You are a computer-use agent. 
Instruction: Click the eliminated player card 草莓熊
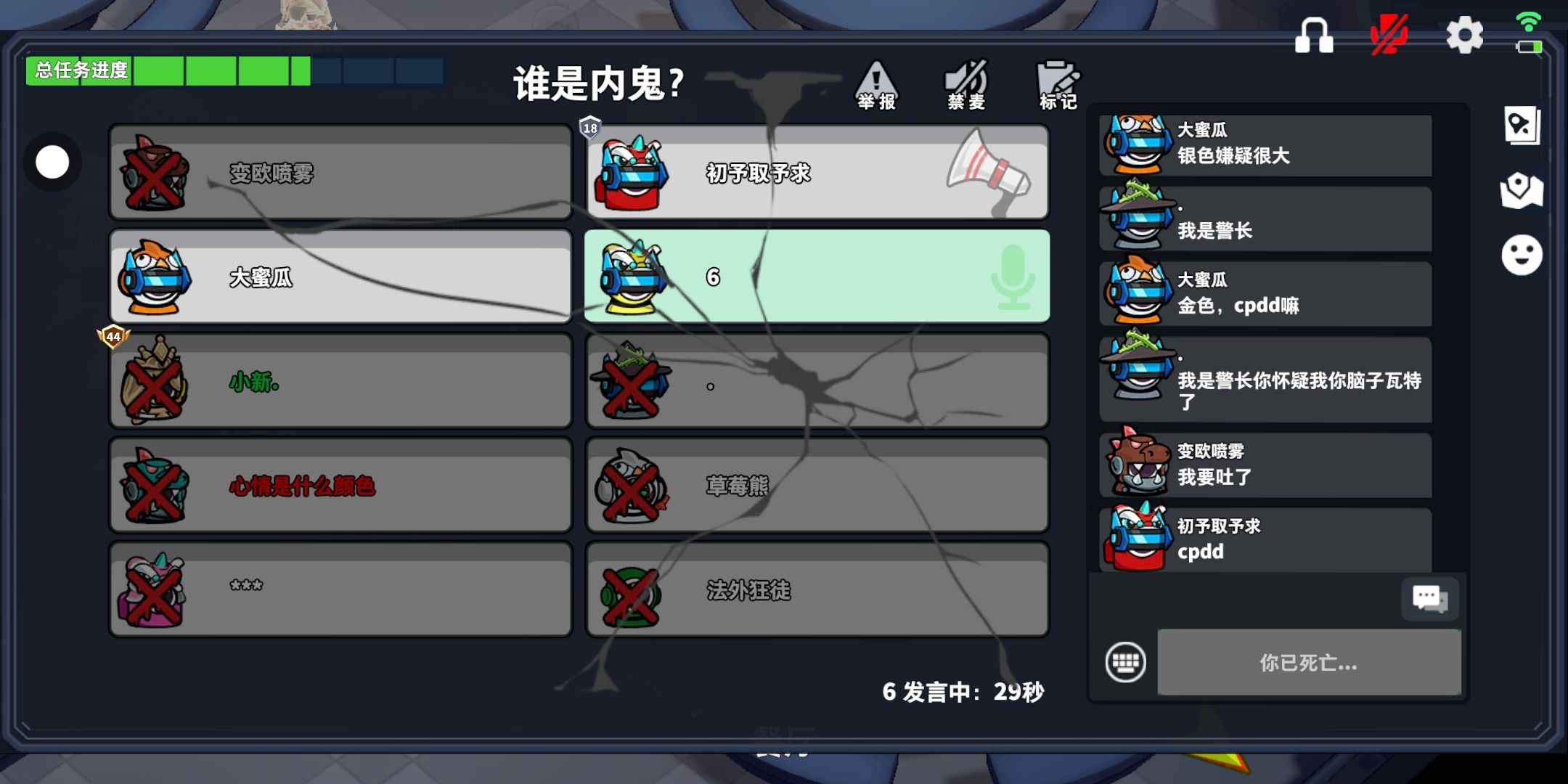click(817, 485)
